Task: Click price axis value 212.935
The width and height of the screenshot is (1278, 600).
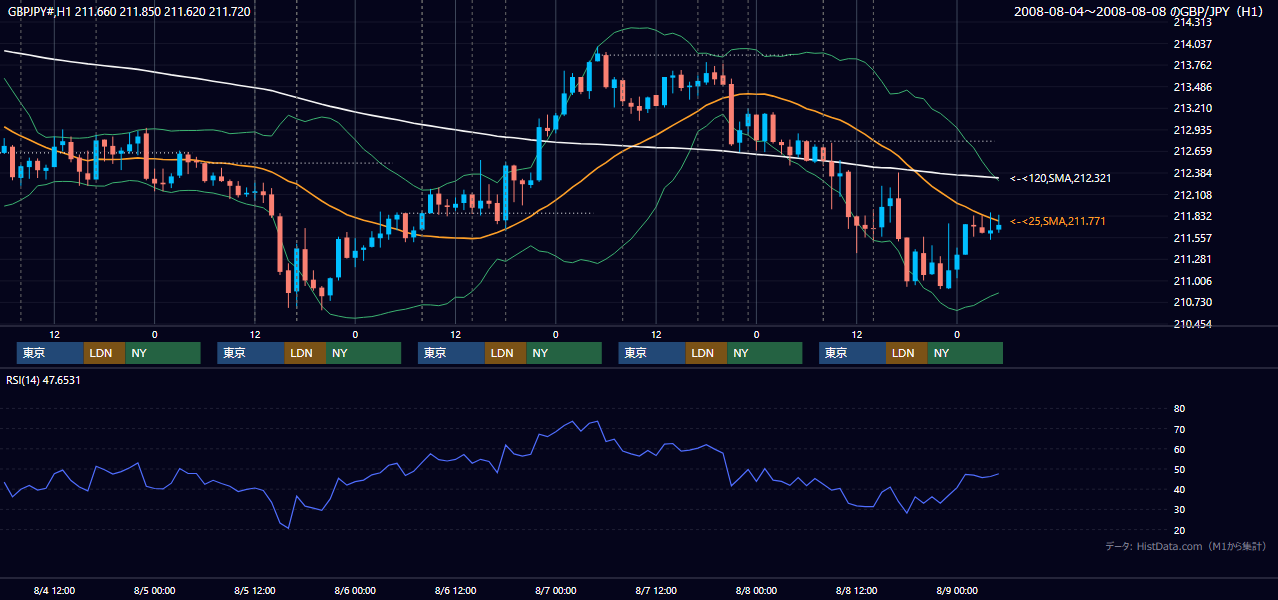Action: 1192,130
